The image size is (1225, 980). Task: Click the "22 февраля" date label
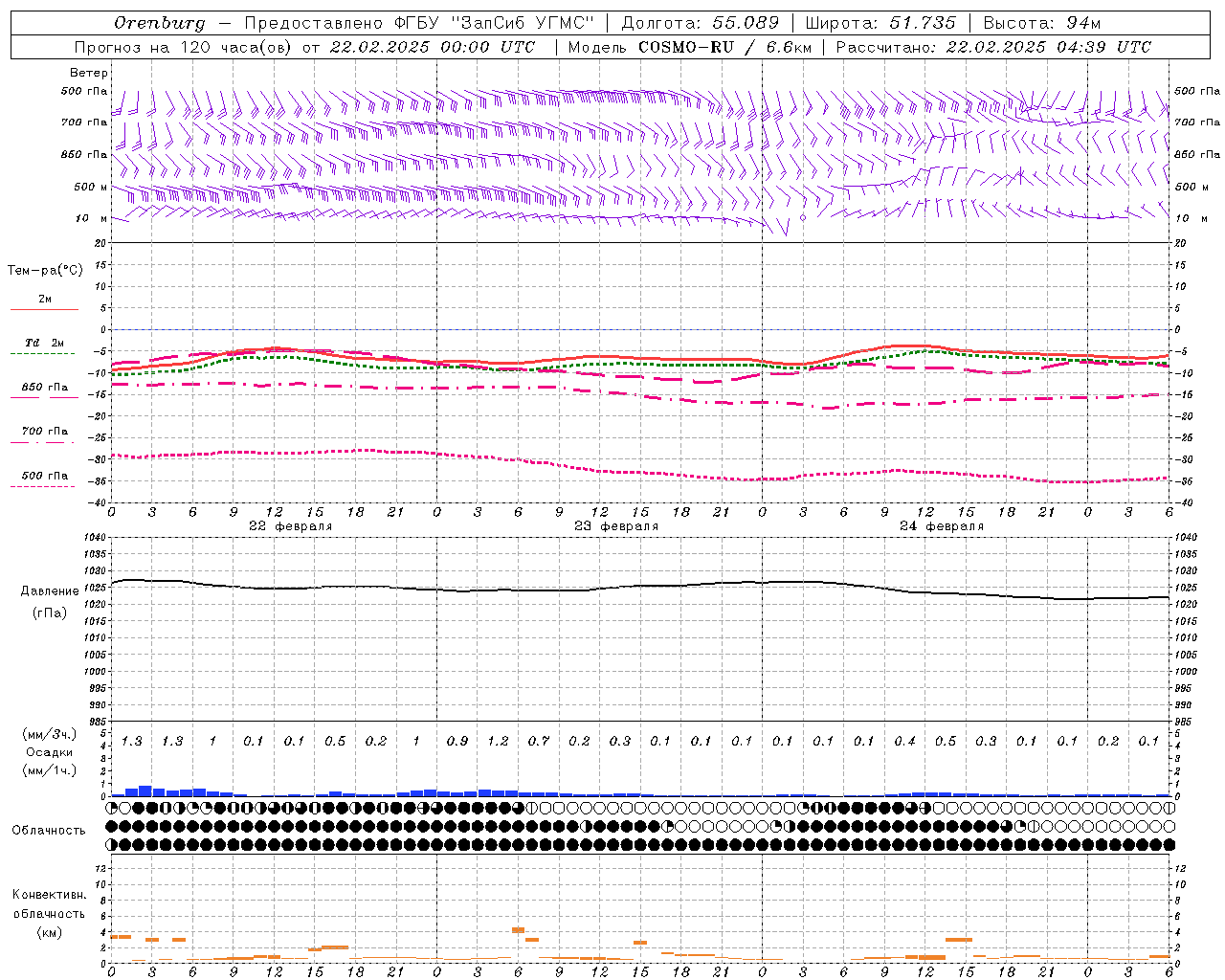[x=291, y=526]
